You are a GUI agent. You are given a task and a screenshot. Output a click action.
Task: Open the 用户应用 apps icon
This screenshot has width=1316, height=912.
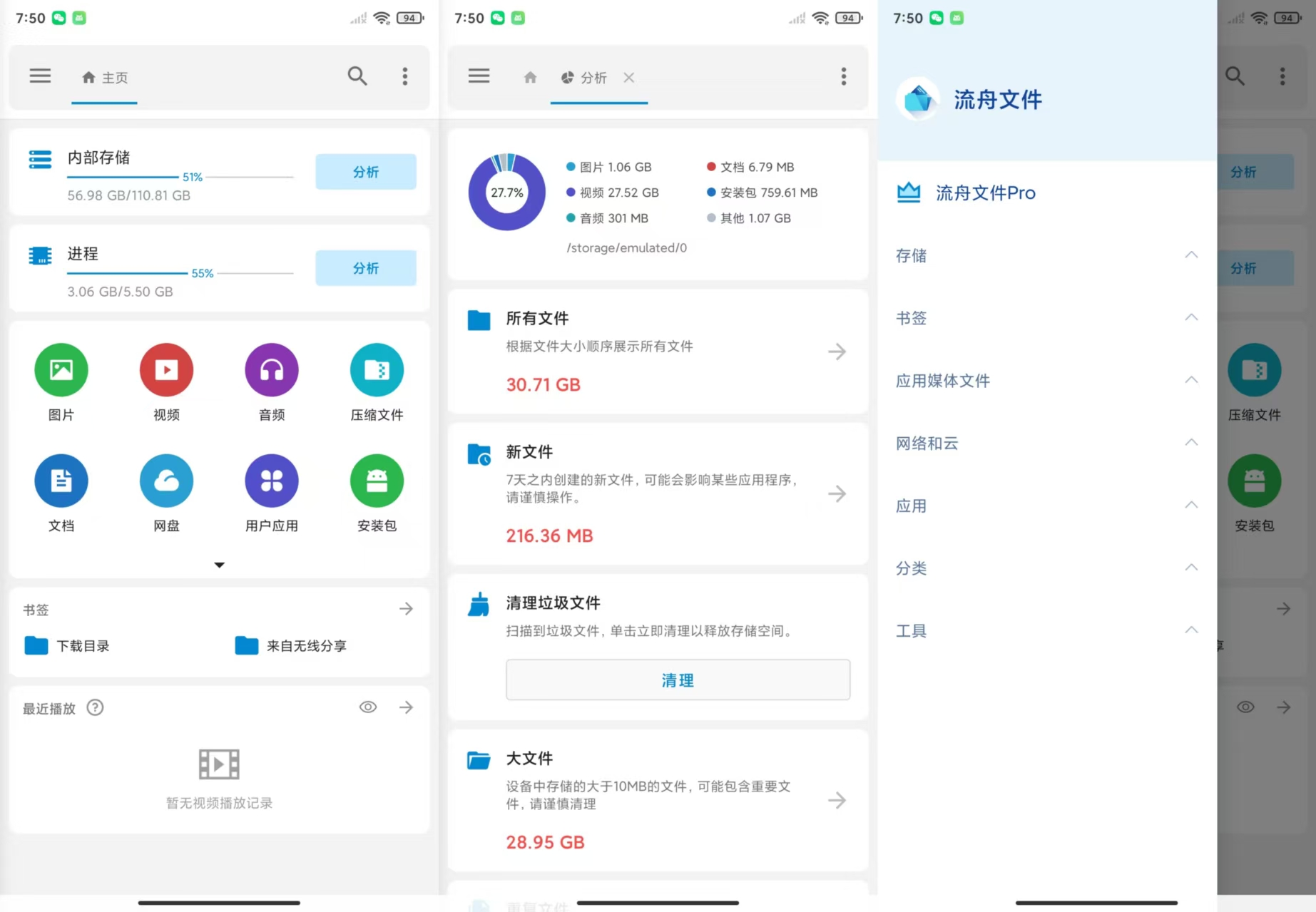point(271,481)
